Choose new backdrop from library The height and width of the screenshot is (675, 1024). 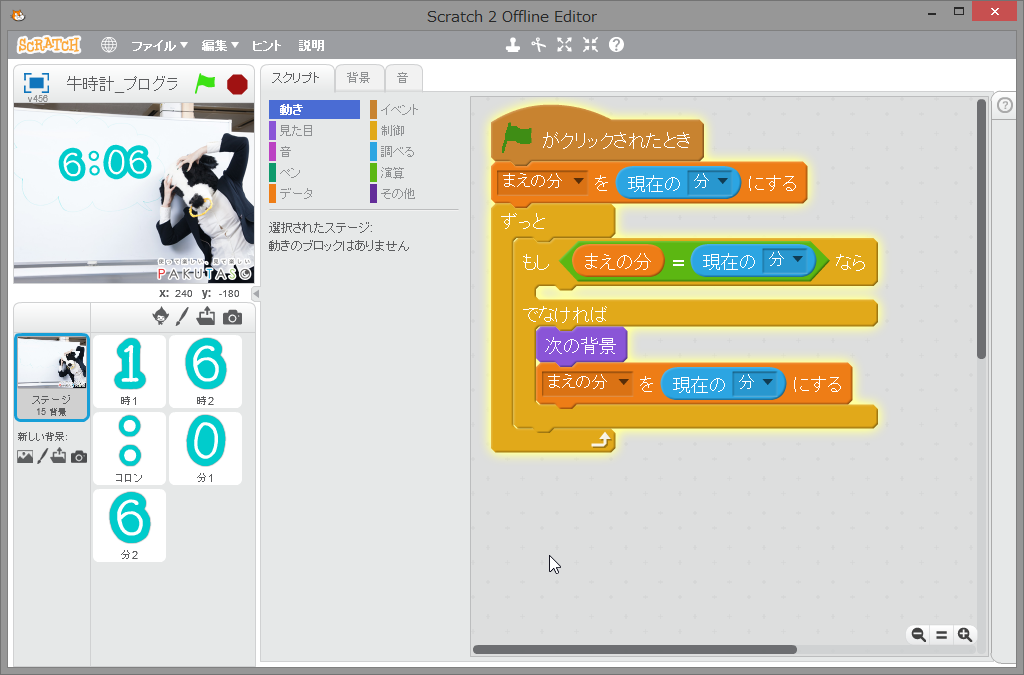pyautogui.click(x=25, y=456)
